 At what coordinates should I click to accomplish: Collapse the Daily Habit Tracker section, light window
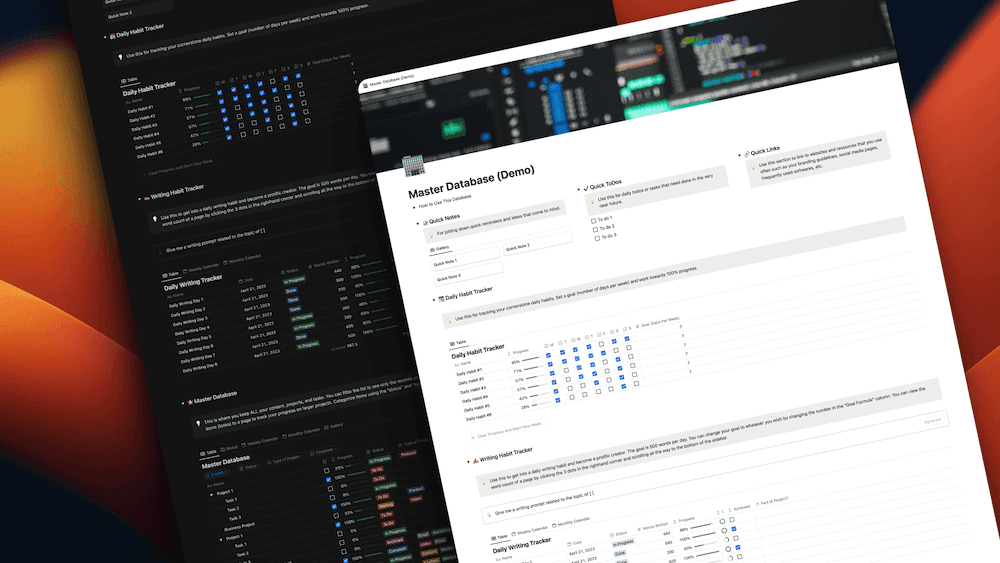tap(434, 300)
